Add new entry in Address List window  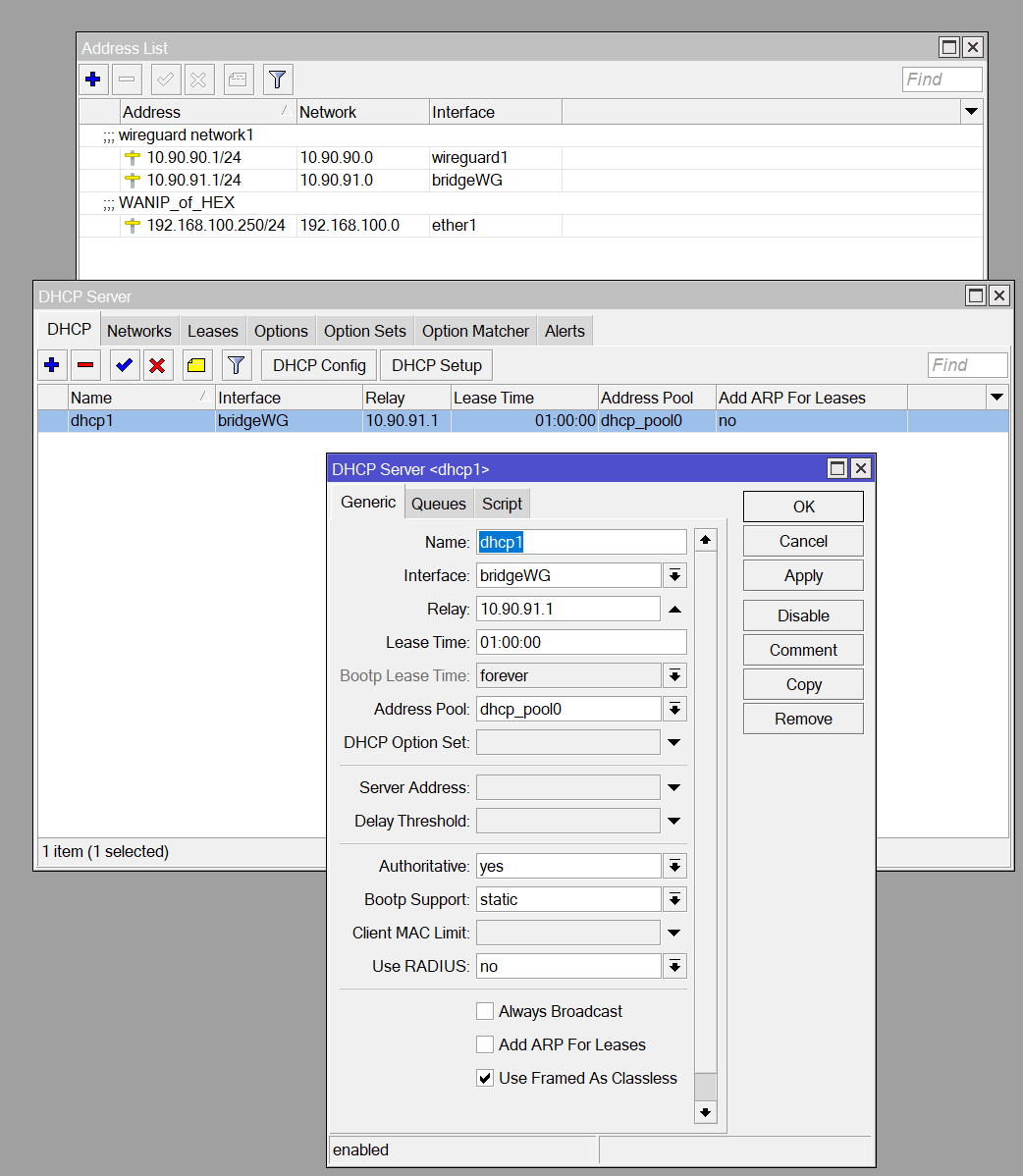[93, 80]
